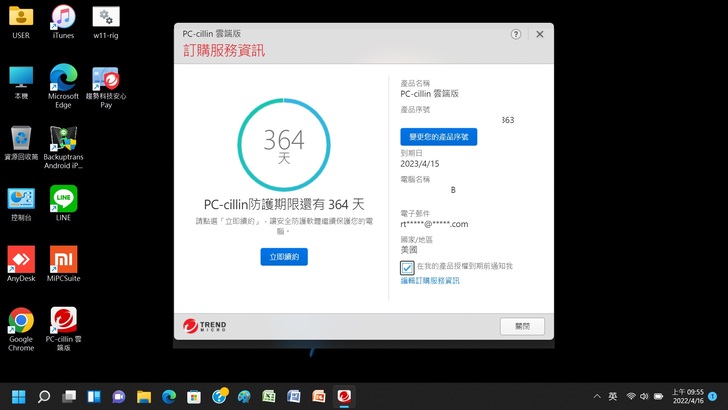Close the PC-cillin subscription dialog

(x=540, y=34)
